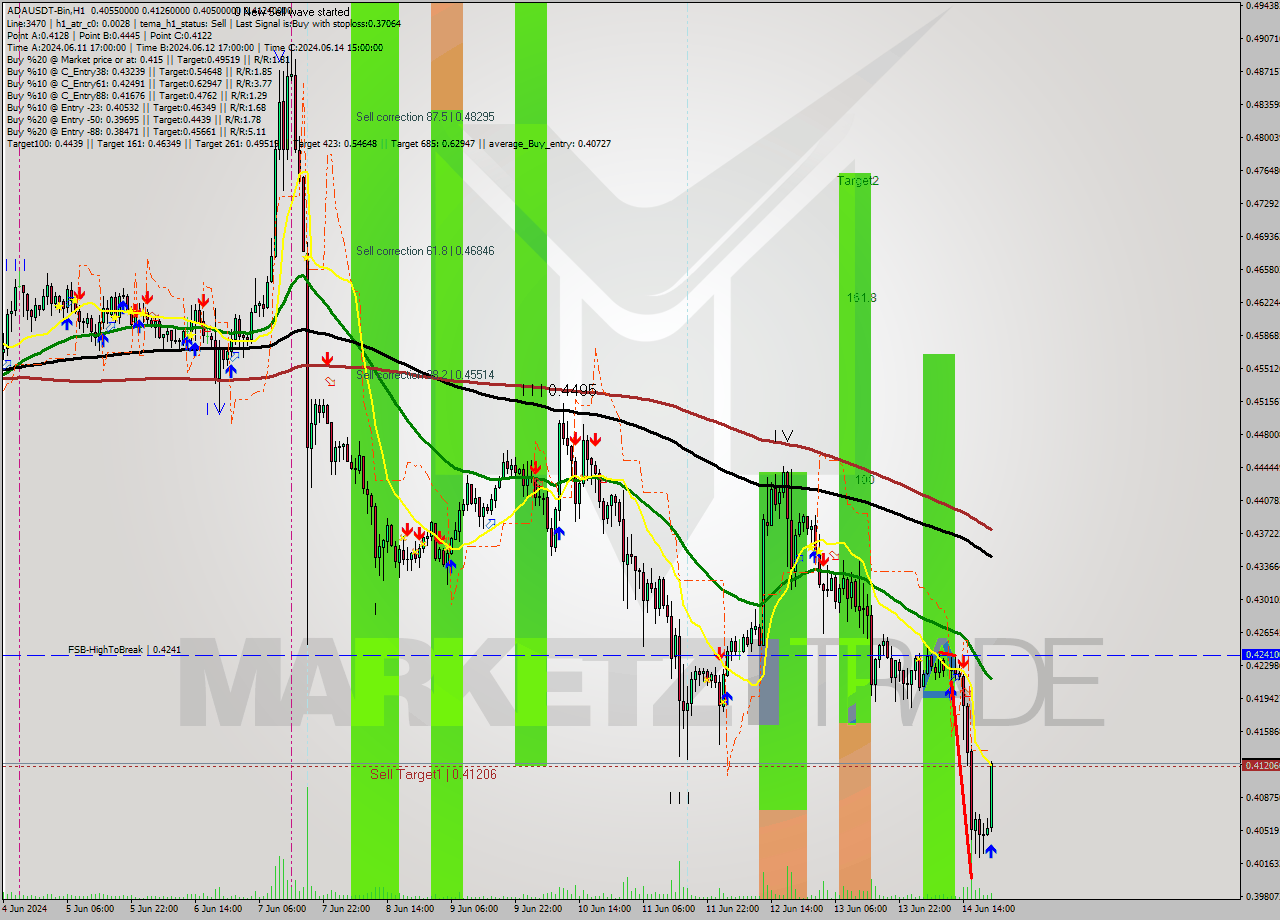The width and height of the screenshot is (1280, 920).
Task: Click '13 Jun 22:00' on time axis
Action: [x=923, y=909]
